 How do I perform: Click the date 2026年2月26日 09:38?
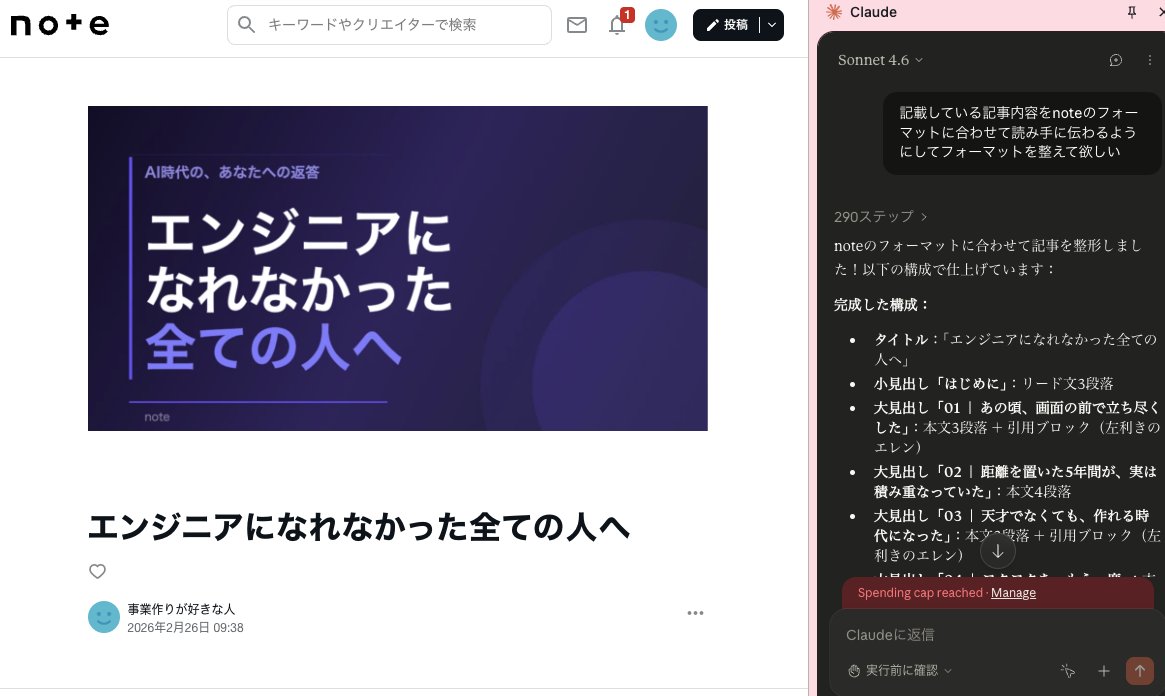point(185,628)
